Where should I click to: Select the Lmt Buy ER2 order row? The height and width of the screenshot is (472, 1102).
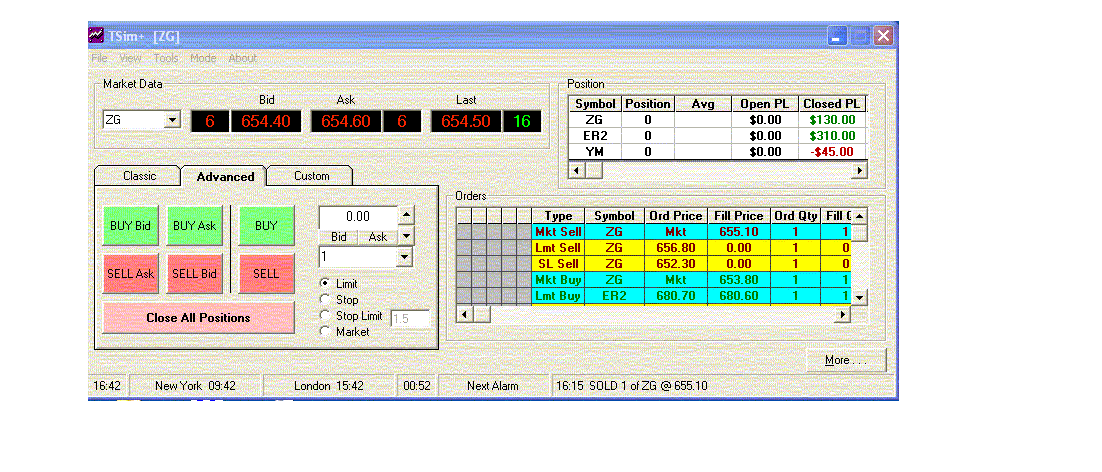pos(654,296)
